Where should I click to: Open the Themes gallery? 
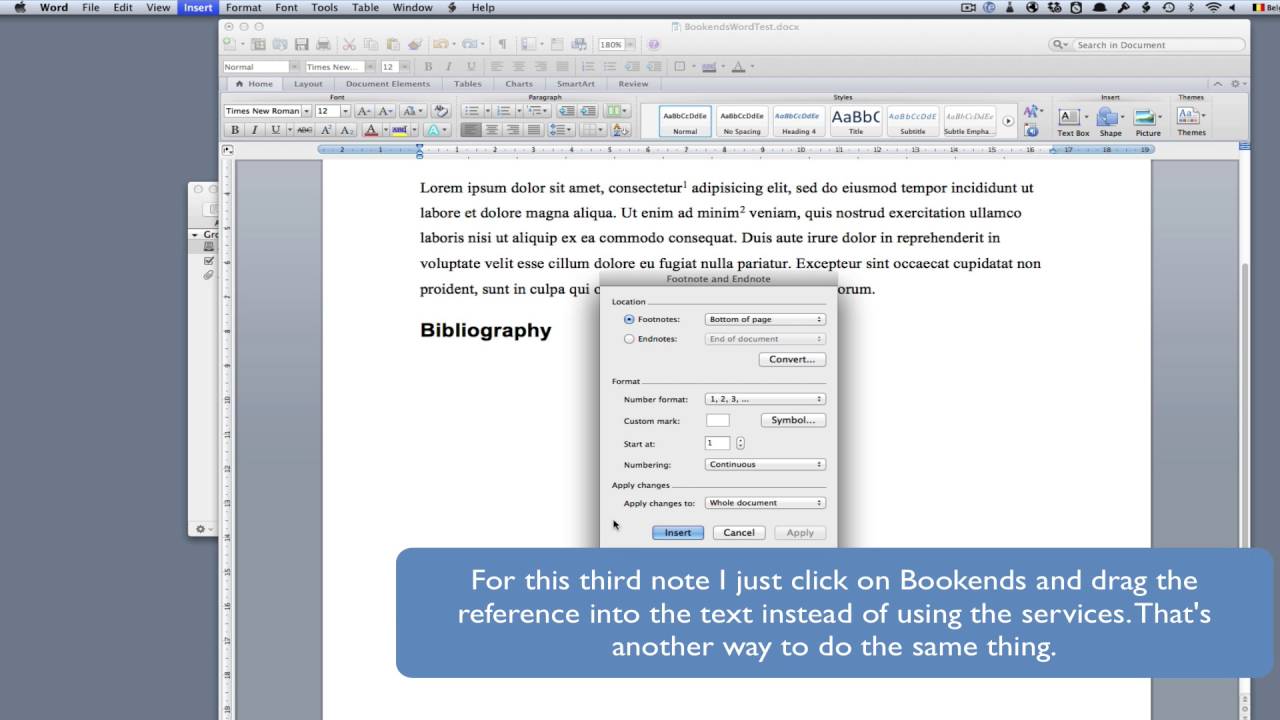[1191, 122]
